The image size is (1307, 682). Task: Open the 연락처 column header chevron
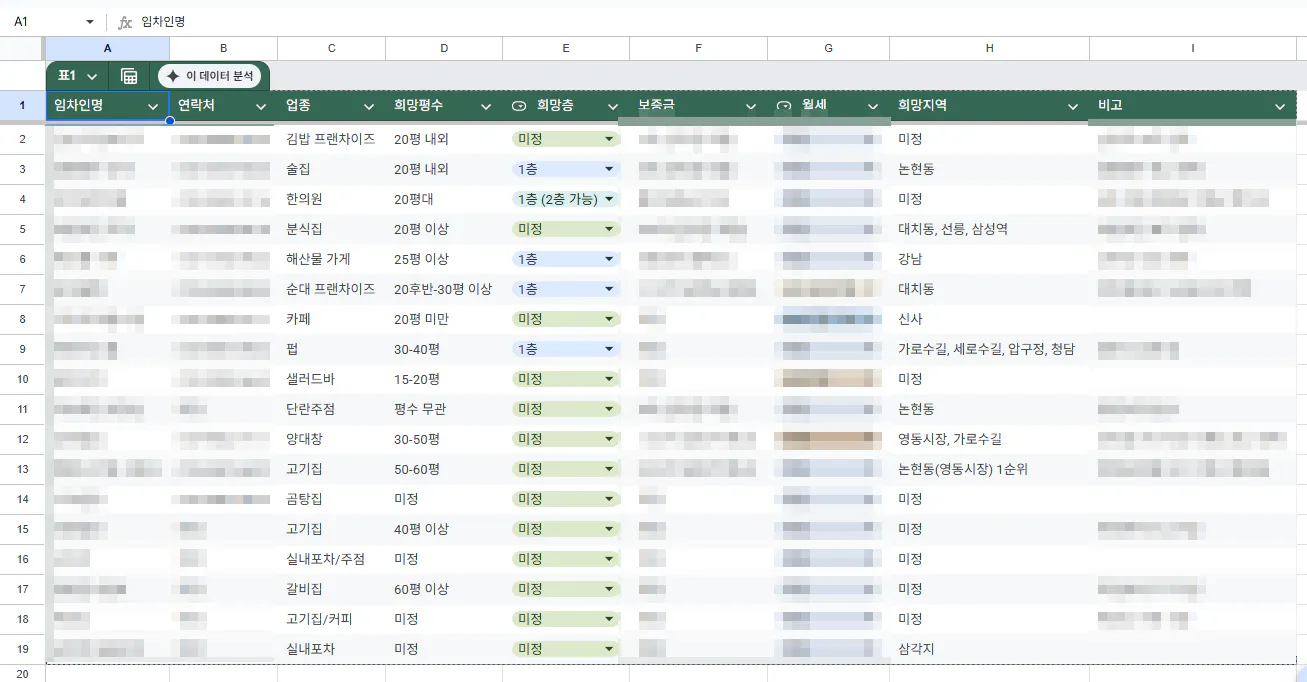[x=261, y=106]
